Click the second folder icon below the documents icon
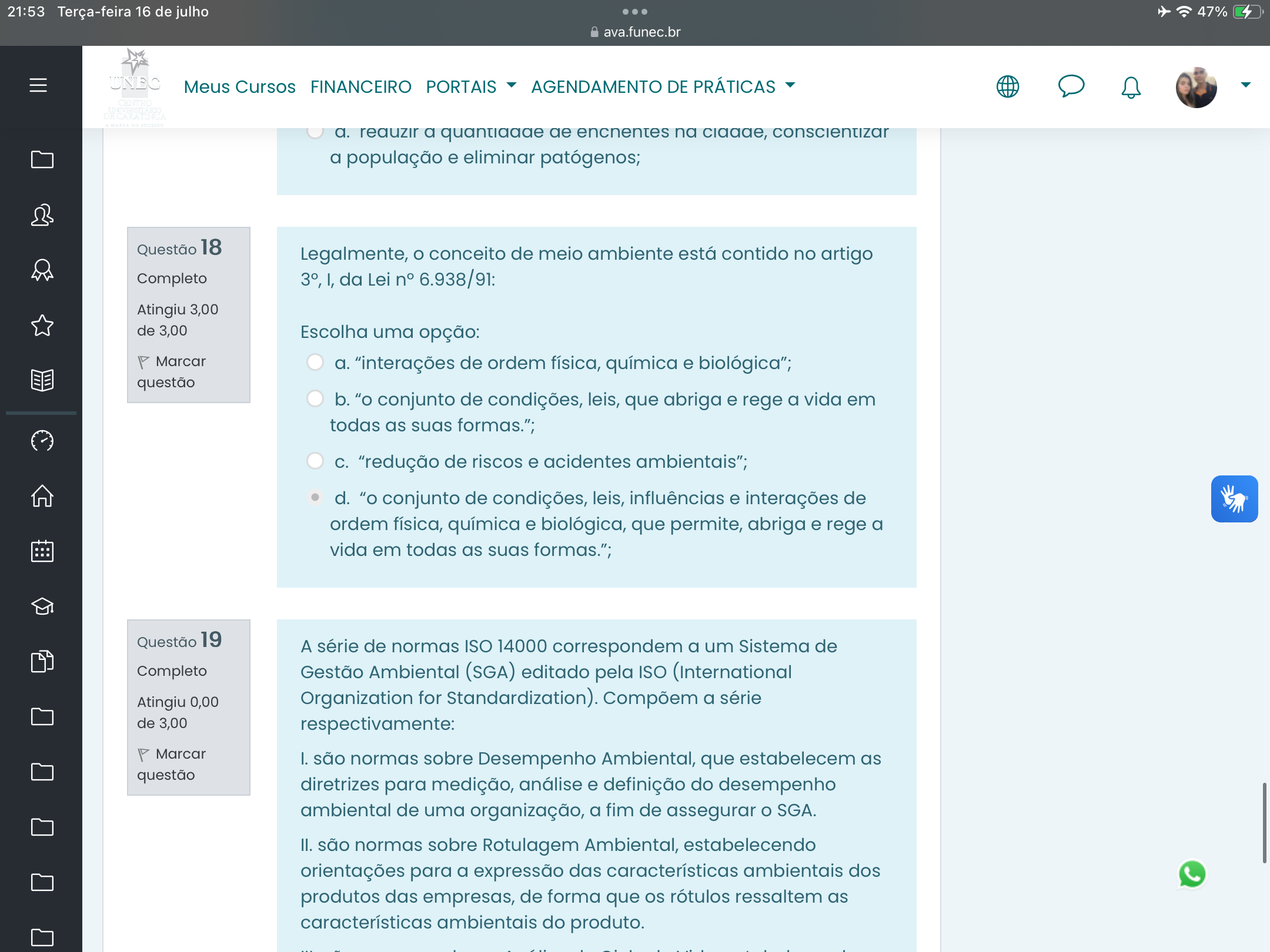This screenshot has width=1270, height=952. [x=42, y=772]
